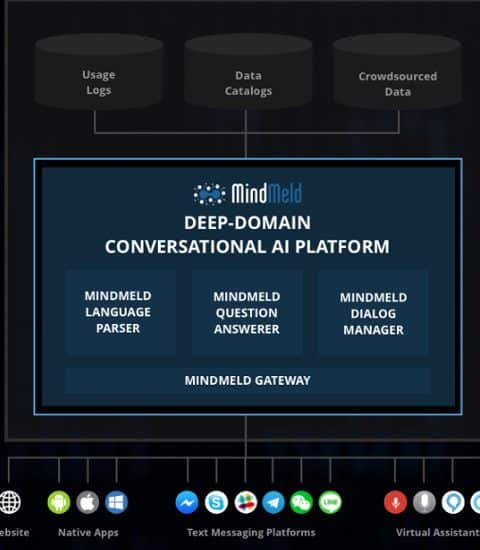
Task: Select the Crowdsourced Data database cylinder
Action: point(397,71)
